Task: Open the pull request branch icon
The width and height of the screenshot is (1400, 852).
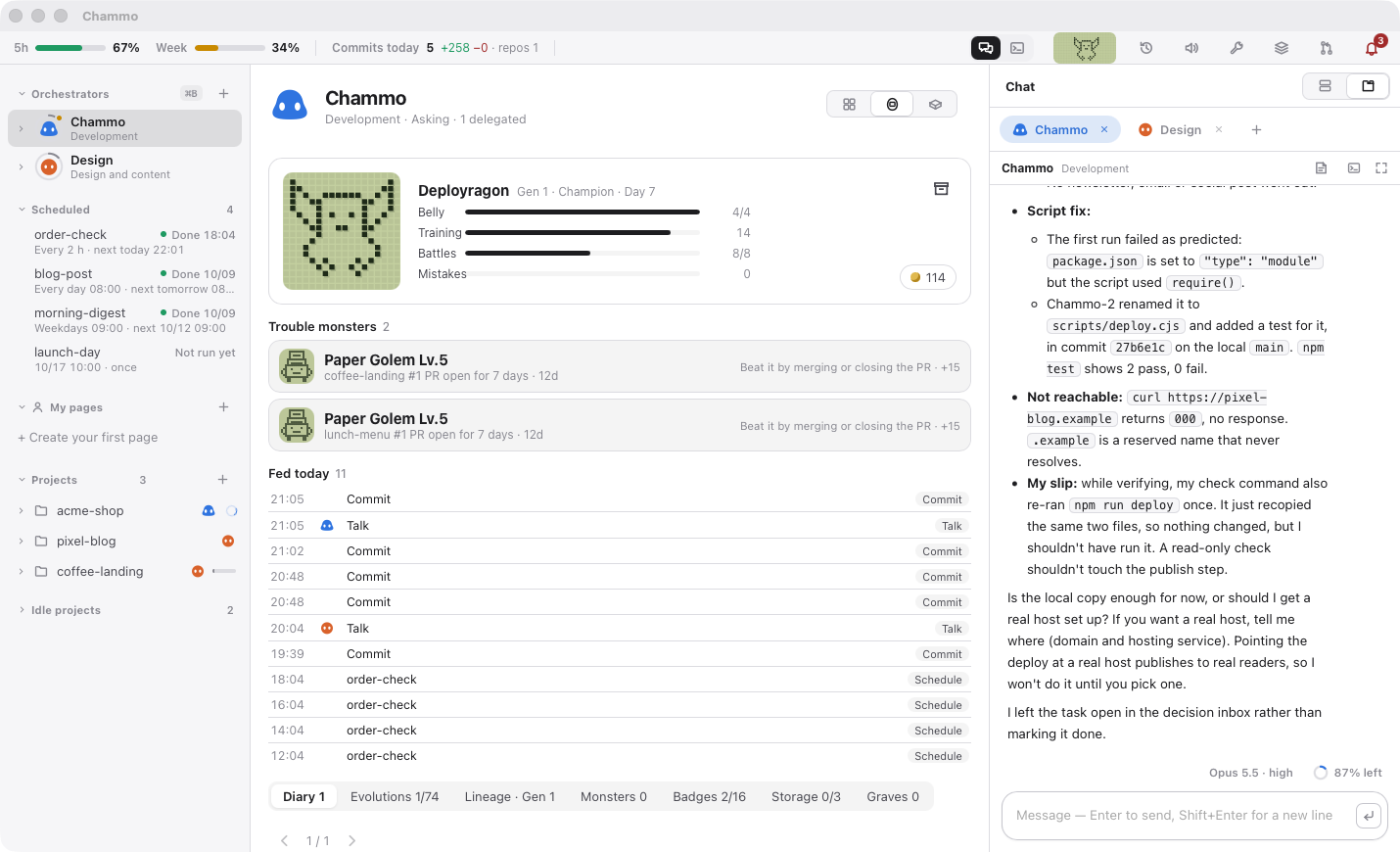Action: (x=1327, y=48)
